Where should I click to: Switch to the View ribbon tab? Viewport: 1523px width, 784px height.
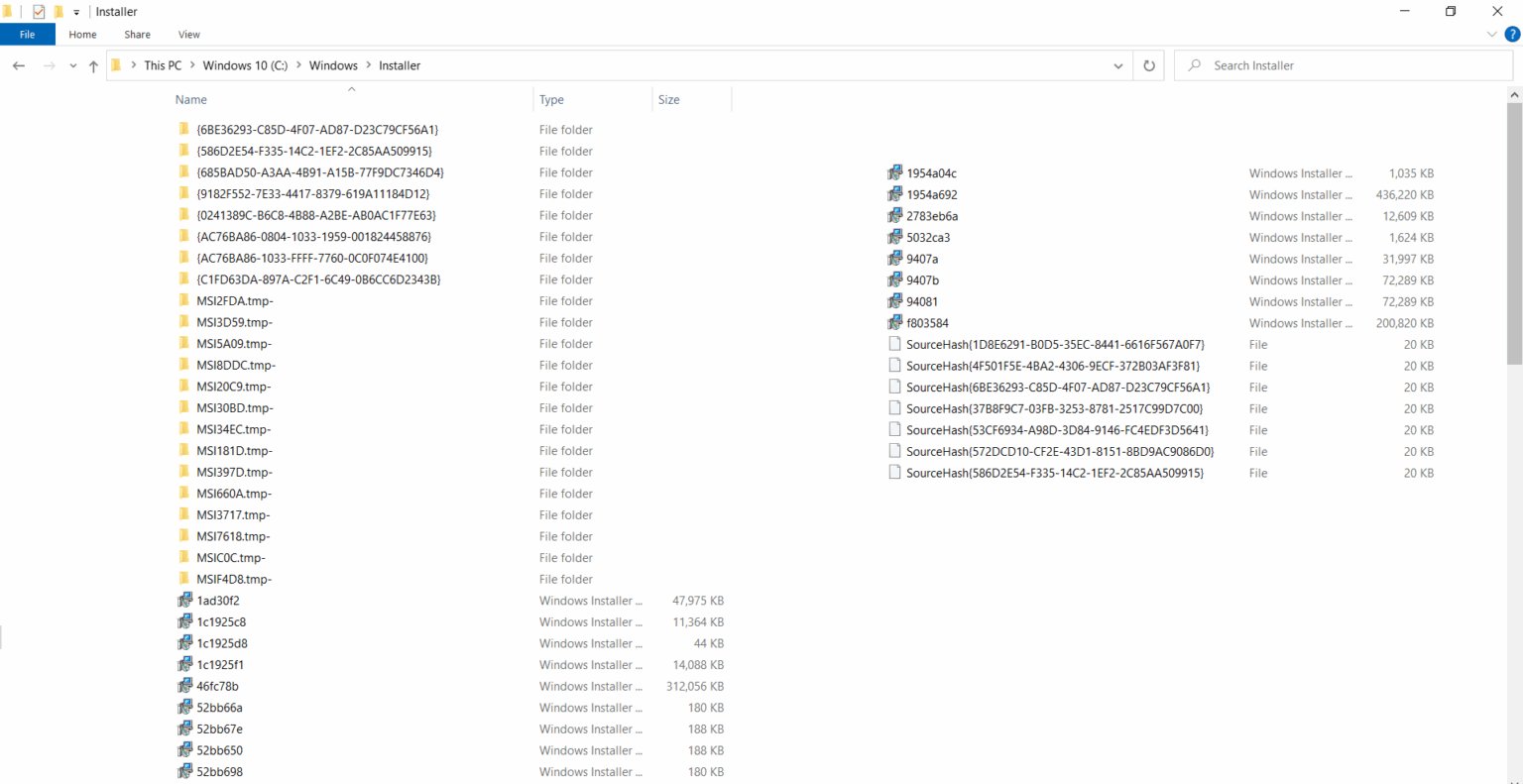[x=188, y=34]
